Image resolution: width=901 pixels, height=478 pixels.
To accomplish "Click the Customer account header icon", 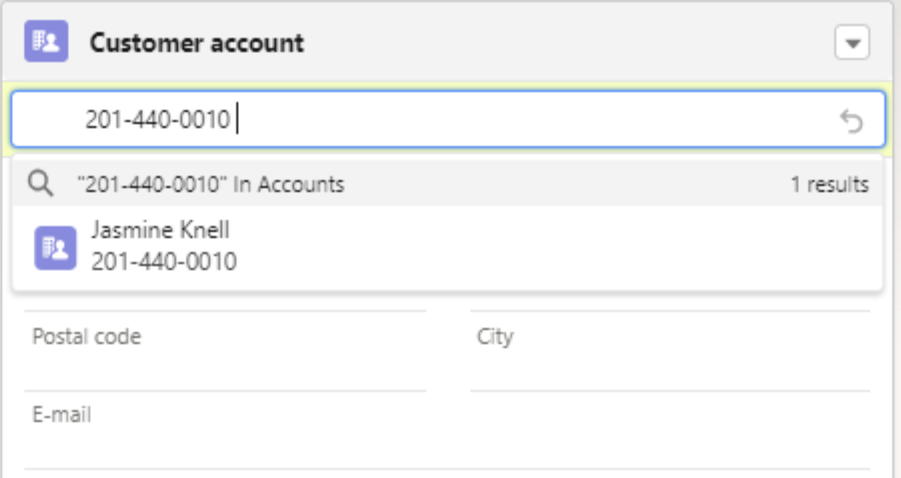I will [46, 42].
